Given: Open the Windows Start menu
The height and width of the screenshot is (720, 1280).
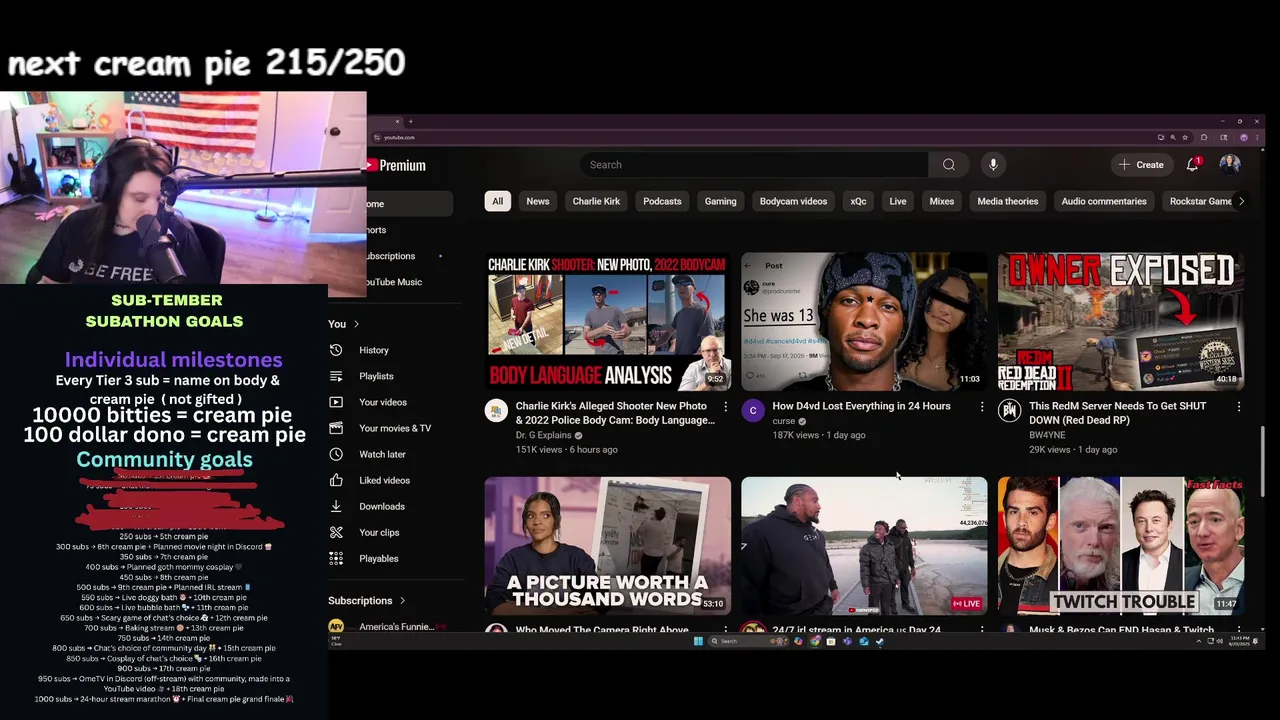Looking at the screenshot, I should tap(698, 641).
